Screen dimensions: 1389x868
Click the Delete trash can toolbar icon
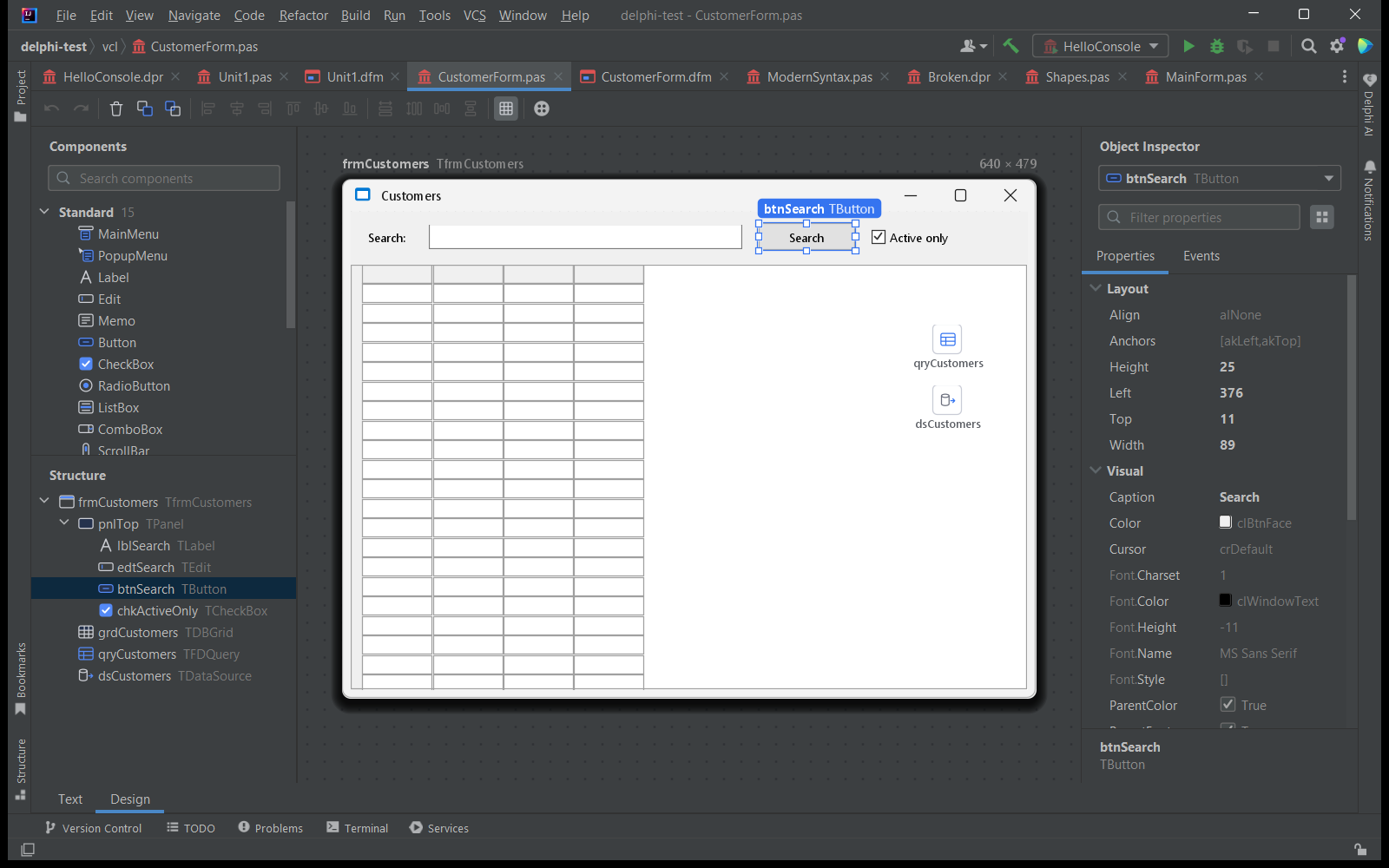point(116,108)
